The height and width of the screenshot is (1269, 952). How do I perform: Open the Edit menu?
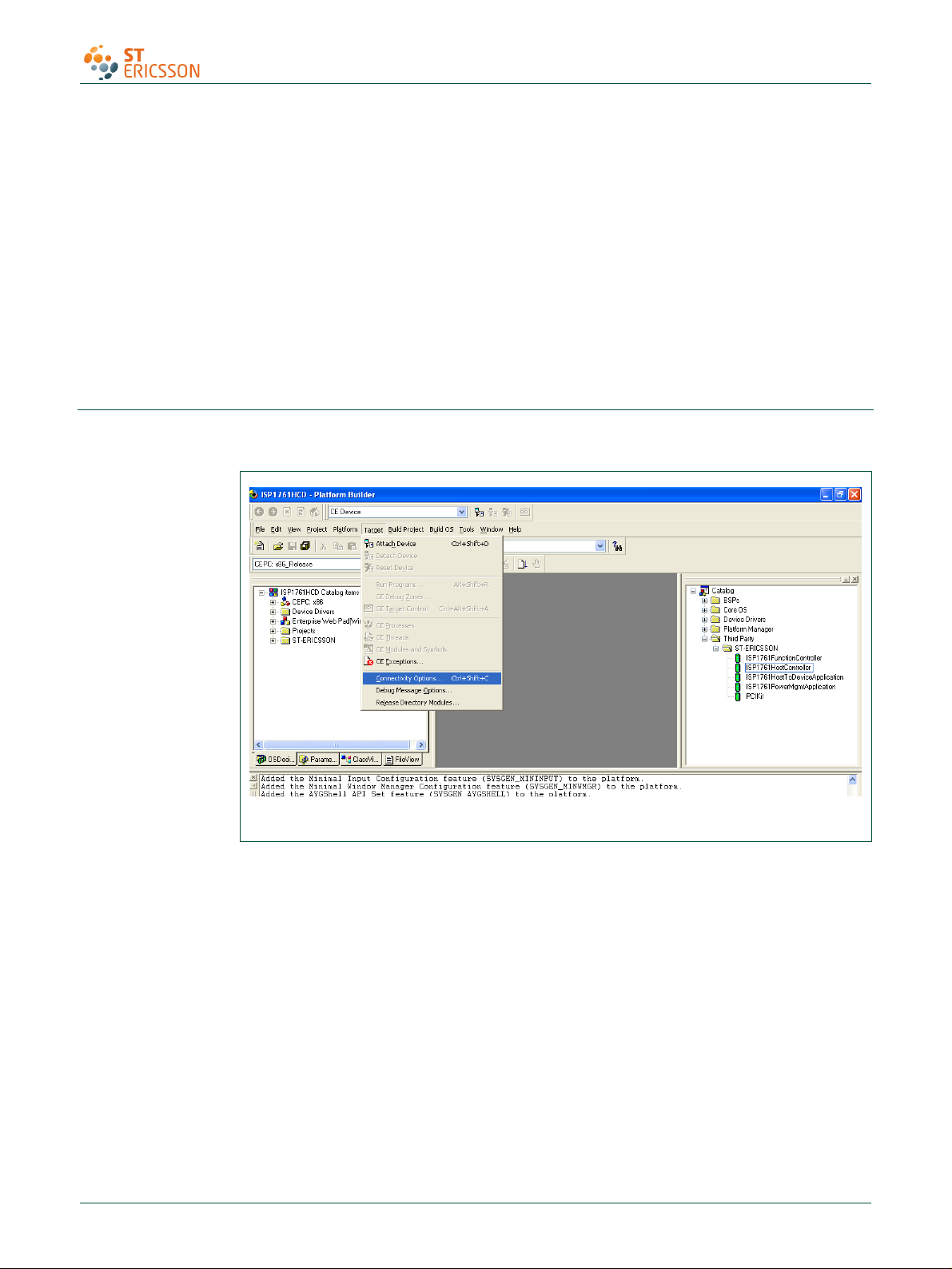(x=276, y=529)
